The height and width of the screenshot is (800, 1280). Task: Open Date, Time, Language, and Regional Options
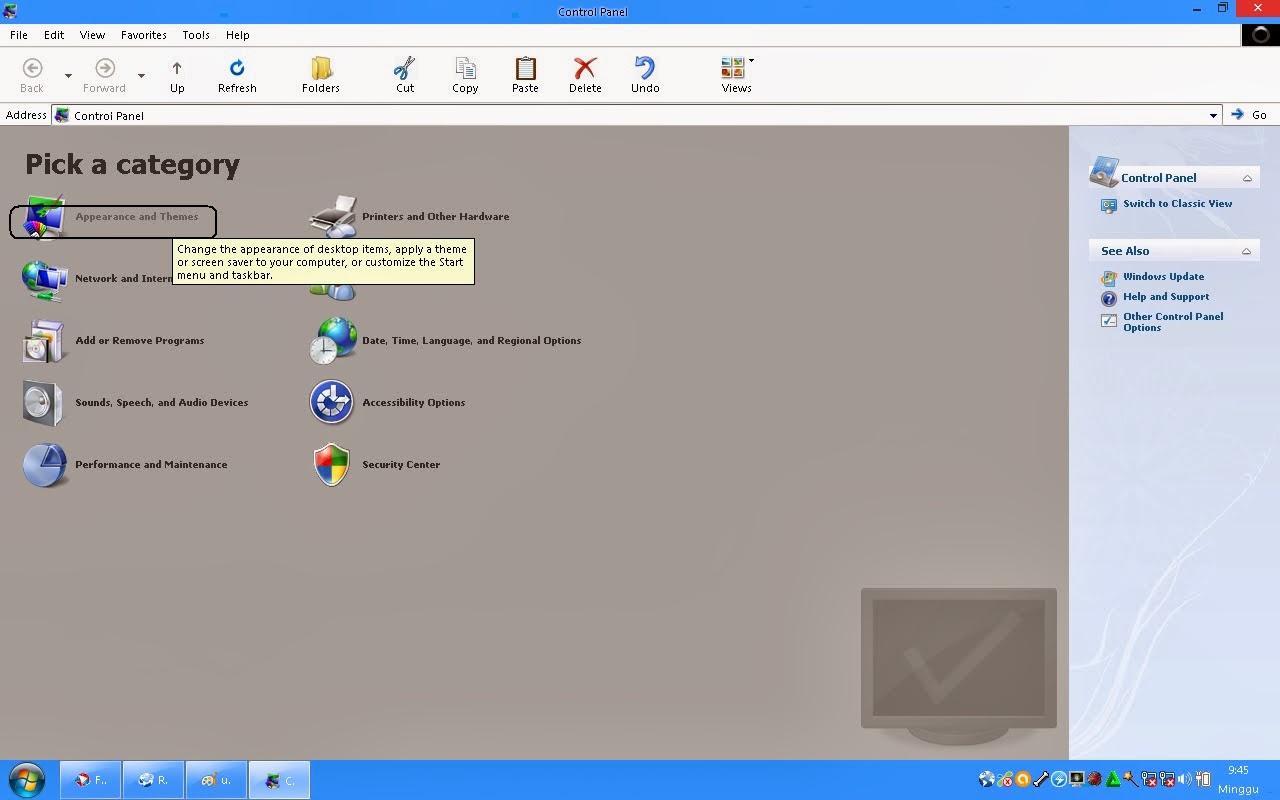click(x=472, y=340)
